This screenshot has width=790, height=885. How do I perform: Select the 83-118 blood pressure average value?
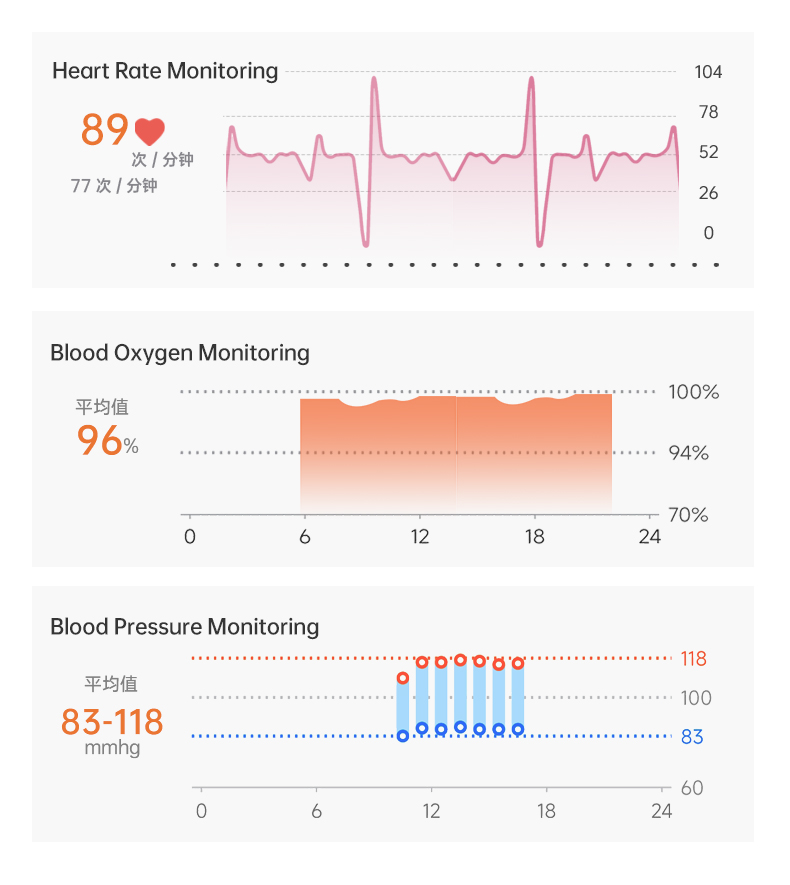(112, 721)
